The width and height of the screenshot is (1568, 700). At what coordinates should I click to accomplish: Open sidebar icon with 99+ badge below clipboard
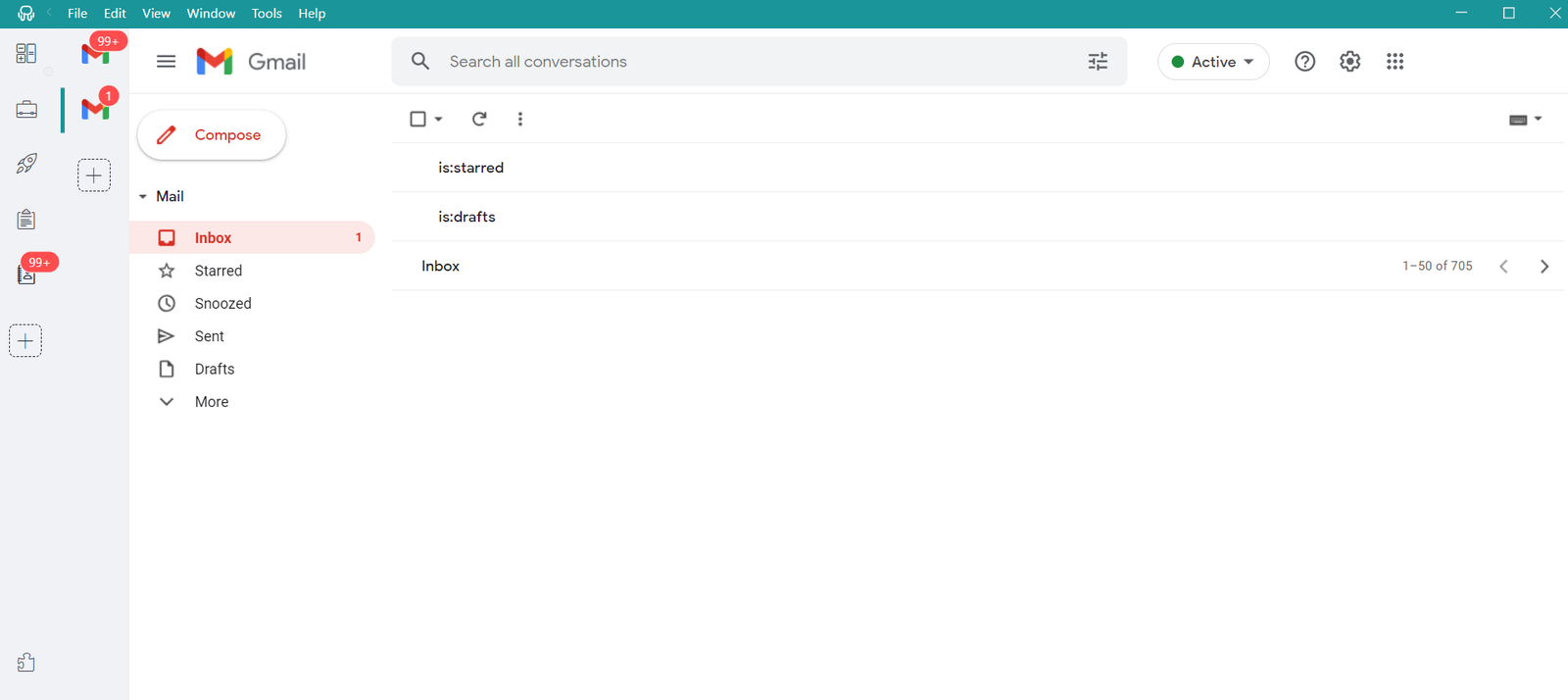tap(26, 274)
